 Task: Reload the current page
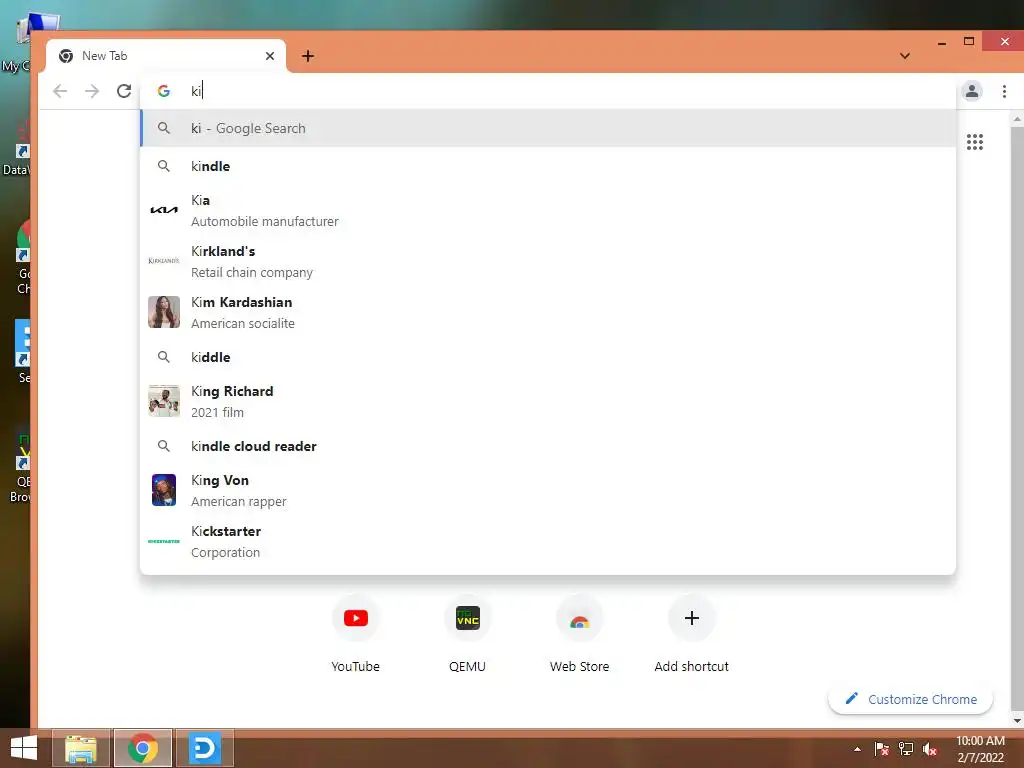tap(124, 91)
